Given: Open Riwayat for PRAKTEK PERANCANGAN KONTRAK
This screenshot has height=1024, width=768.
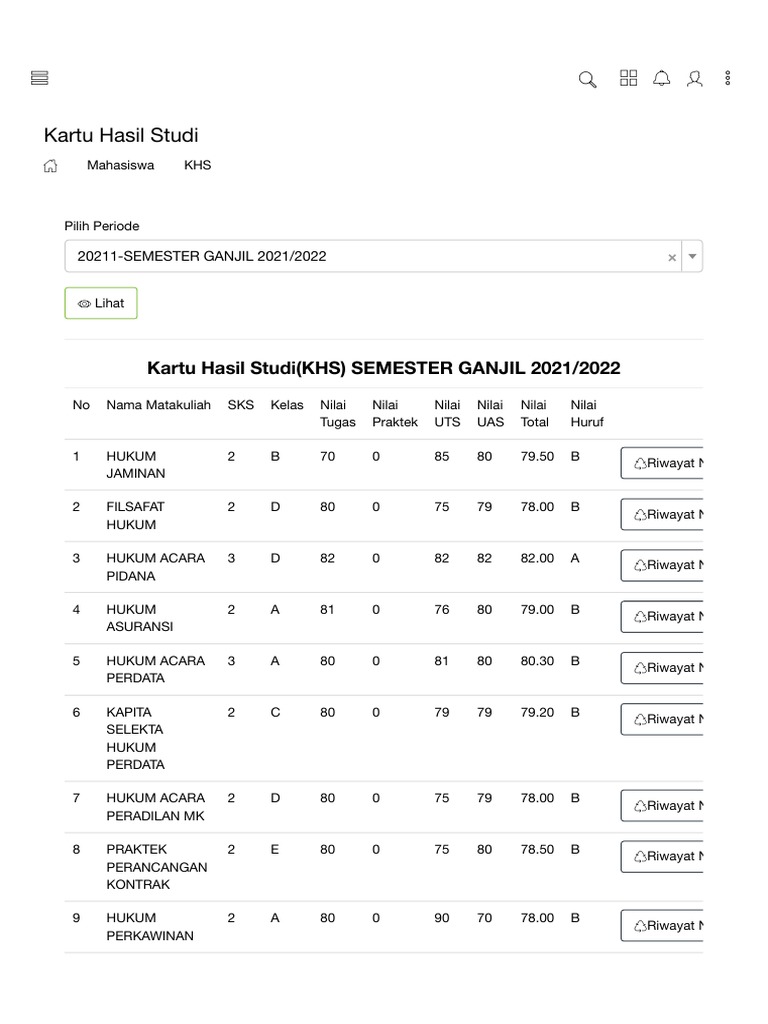Looking at the screenshot, I should (664, 857).
